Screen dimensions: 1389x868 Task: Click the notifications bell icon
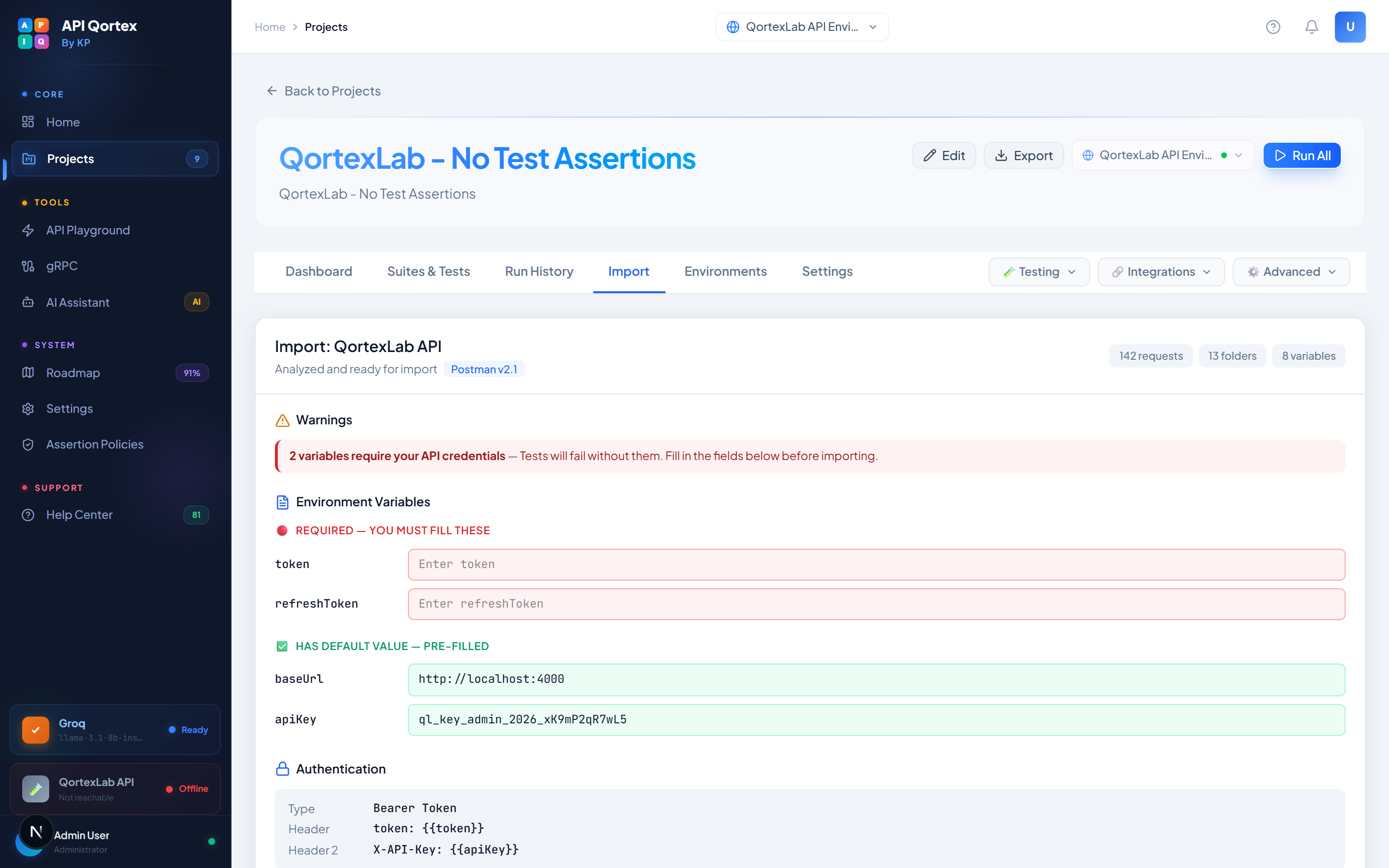click(x=1311, y=27)
